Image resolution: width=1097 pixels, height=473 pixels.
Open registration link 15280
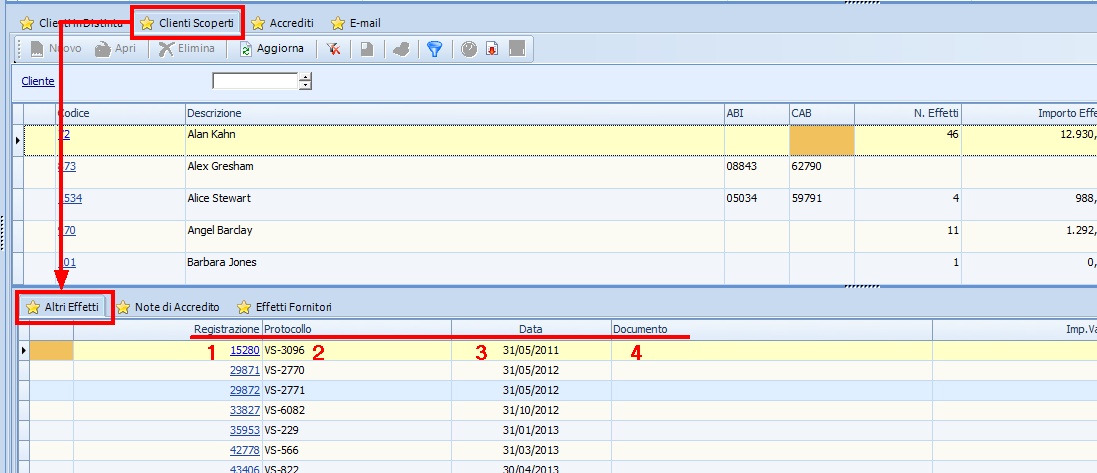244,351
